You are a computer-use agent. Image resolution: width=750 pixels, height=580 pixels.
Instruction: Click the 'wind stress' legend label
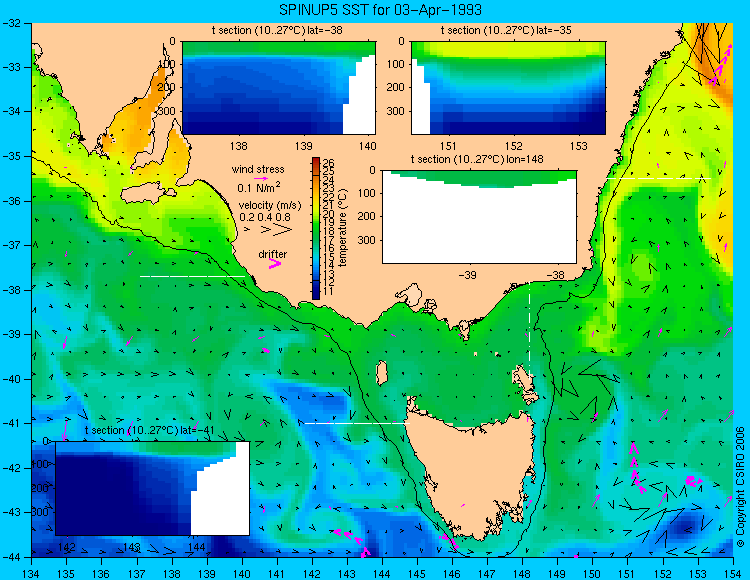258,169
